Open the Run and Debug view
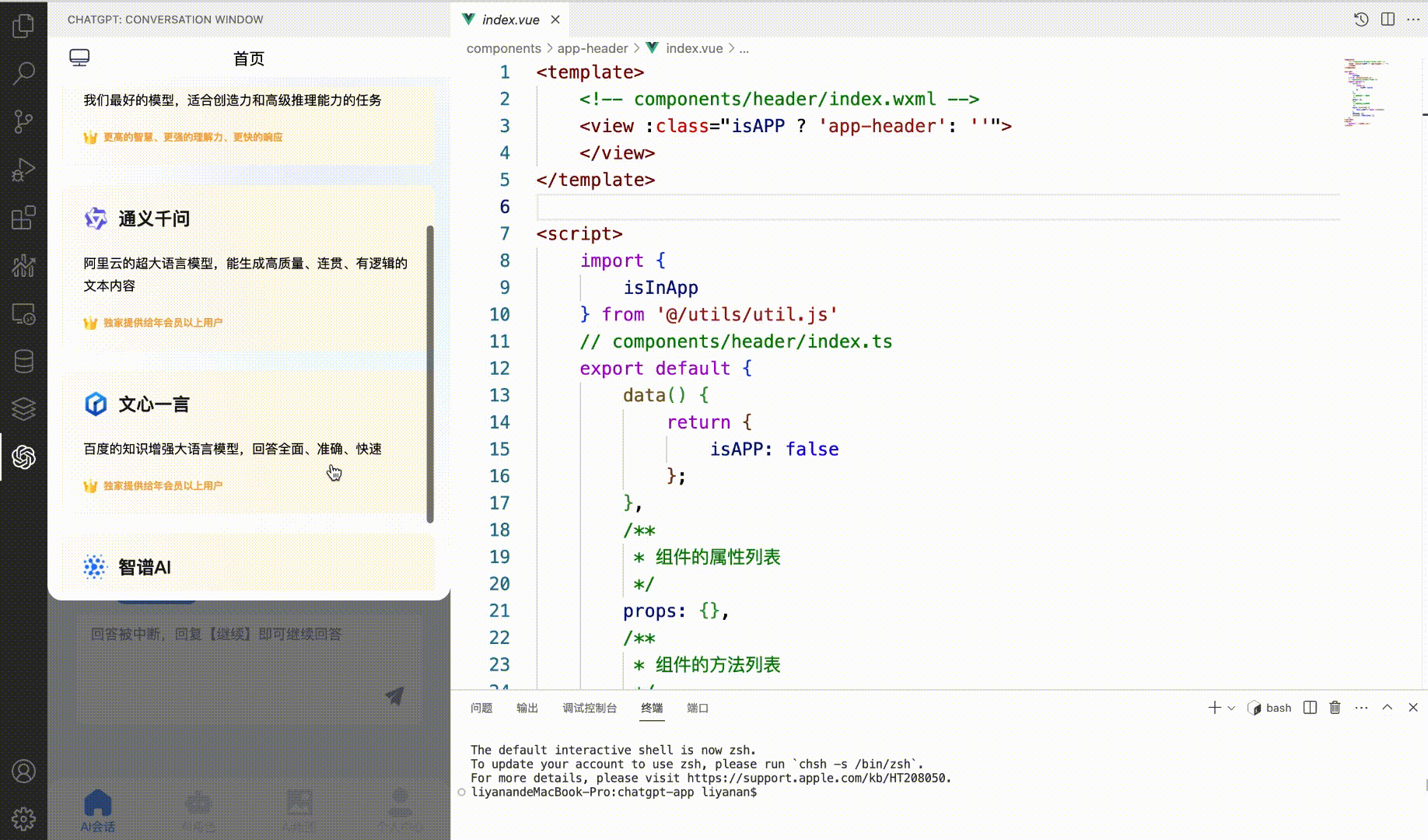The width and height of the screenshot is (1428, 840). pos(23,170)
